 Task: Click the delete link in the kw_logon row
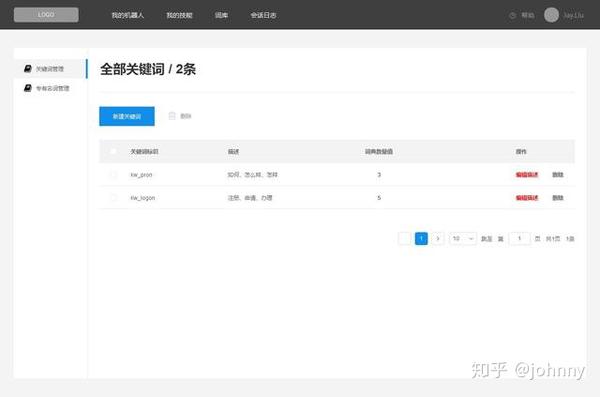[x=558, y=198]
